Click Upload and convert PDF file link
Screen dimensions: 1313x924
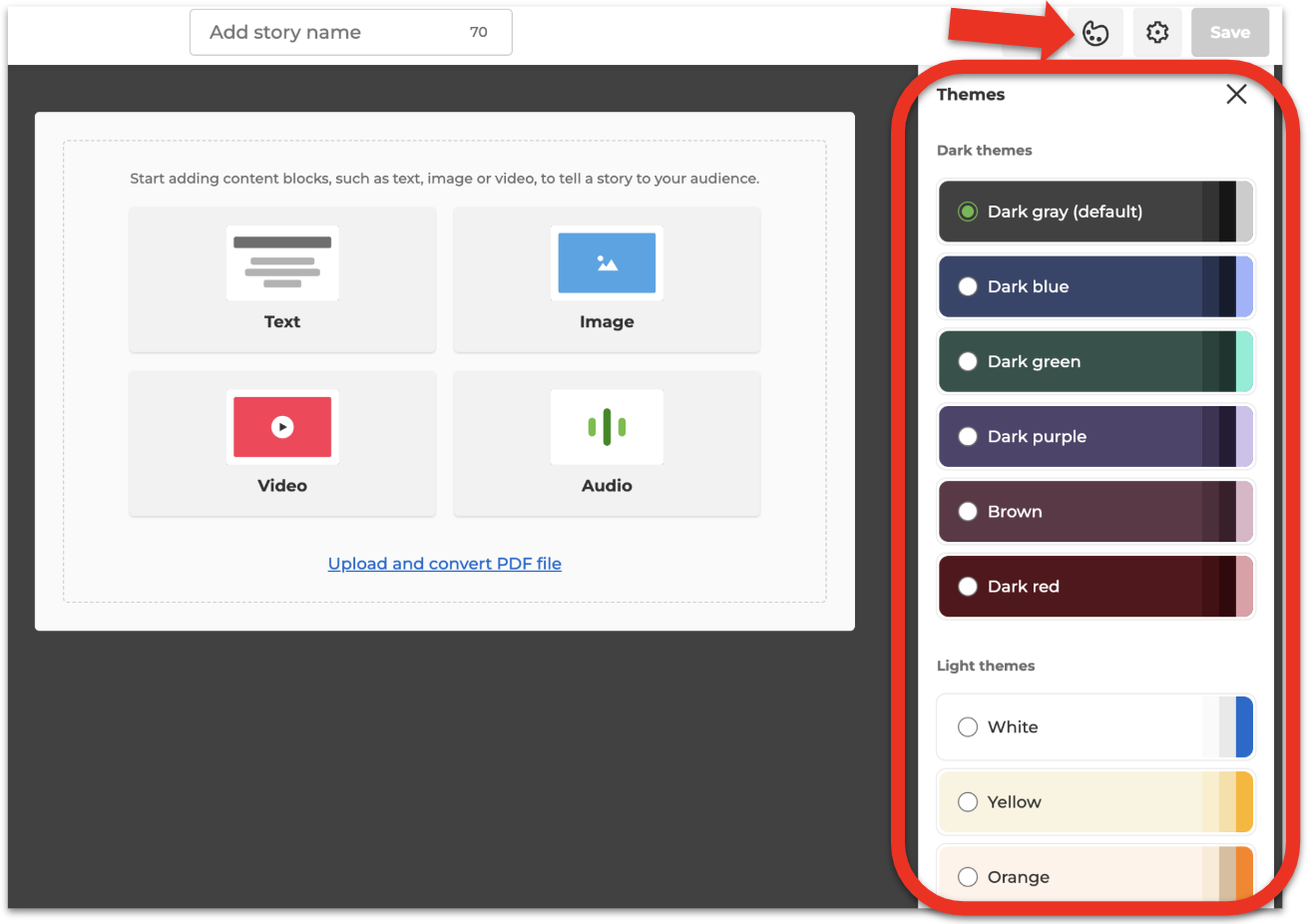pyautogui.click(x=444, y=564)
